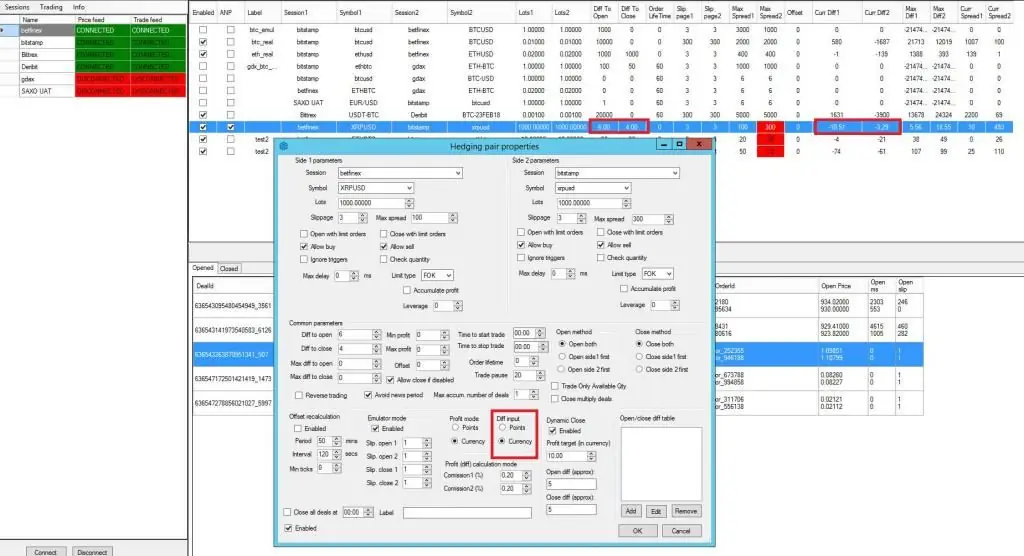The height and width of the screenshot is (556, 1024).
Task: Click OK in the Hedging pair properties dialog
Action: coord(637,531)
